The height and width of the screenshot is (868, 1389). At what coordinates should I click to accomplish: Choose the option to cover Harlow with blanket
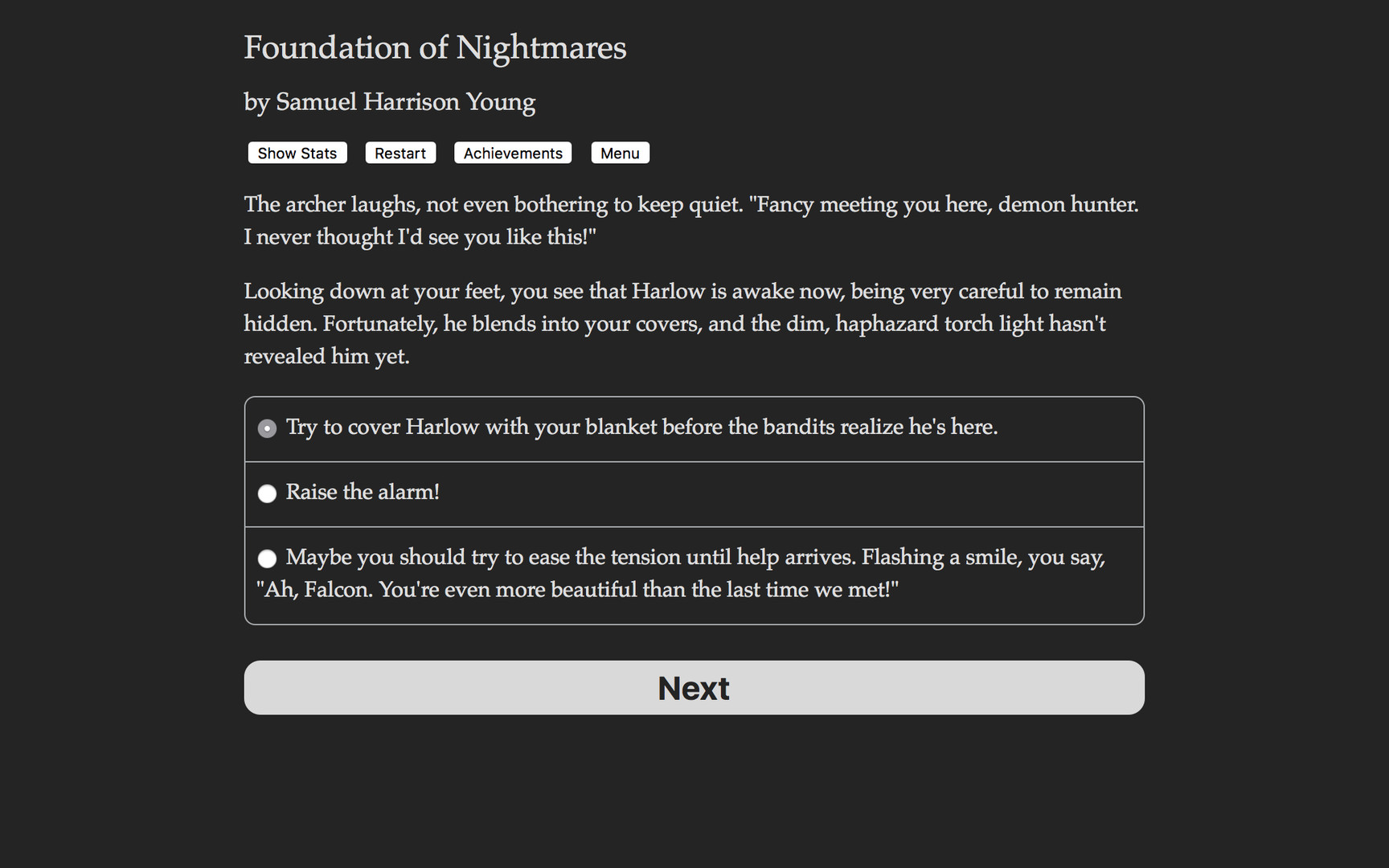pos(641,427)
